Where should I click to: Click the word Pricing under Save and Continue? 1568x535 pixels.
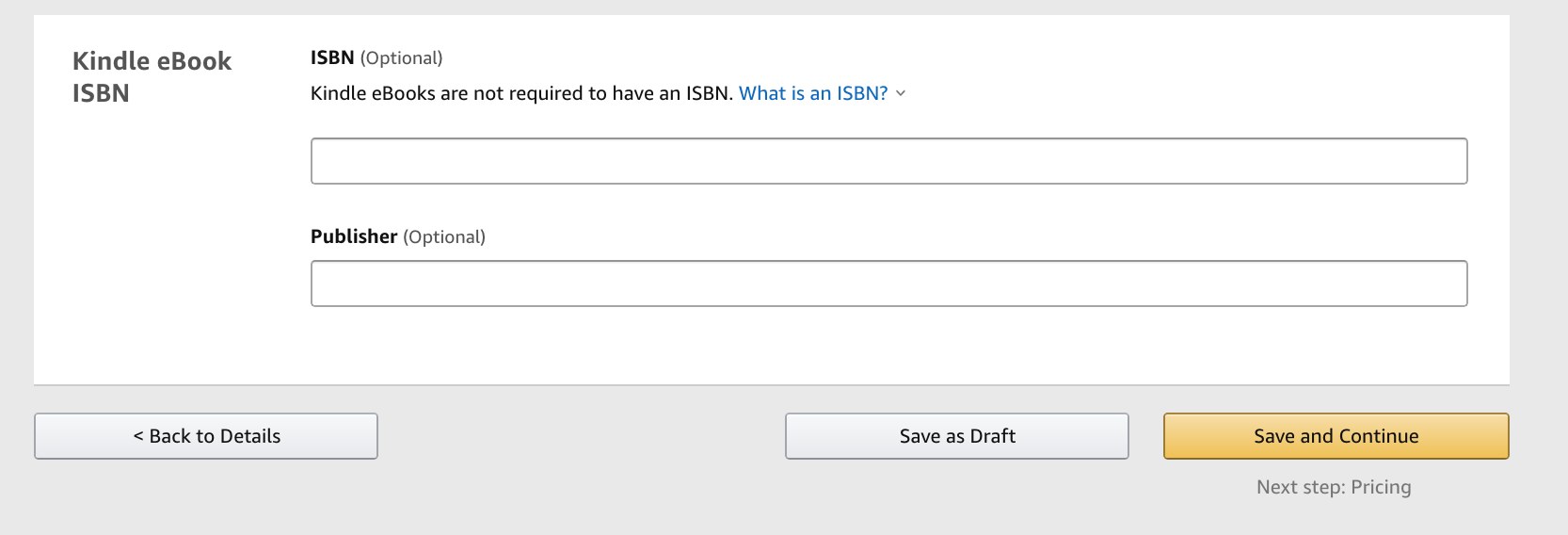1381,487
